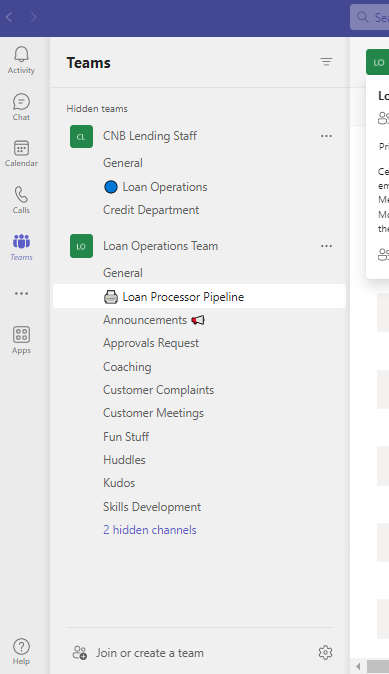
Task: Open the Coaching channel
Action: (x=127, y=367)
